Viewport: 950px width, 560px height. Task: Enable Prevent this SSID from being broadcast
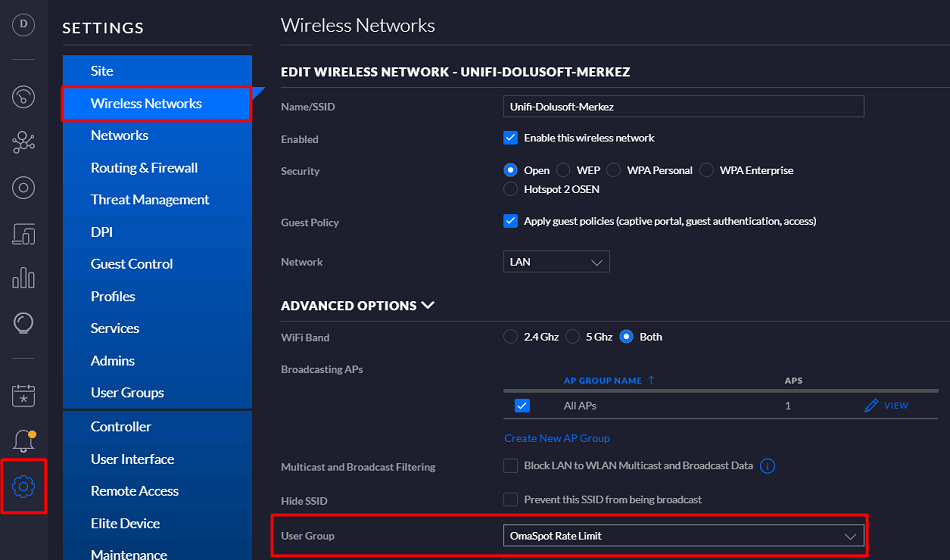[x=510, y=499]
